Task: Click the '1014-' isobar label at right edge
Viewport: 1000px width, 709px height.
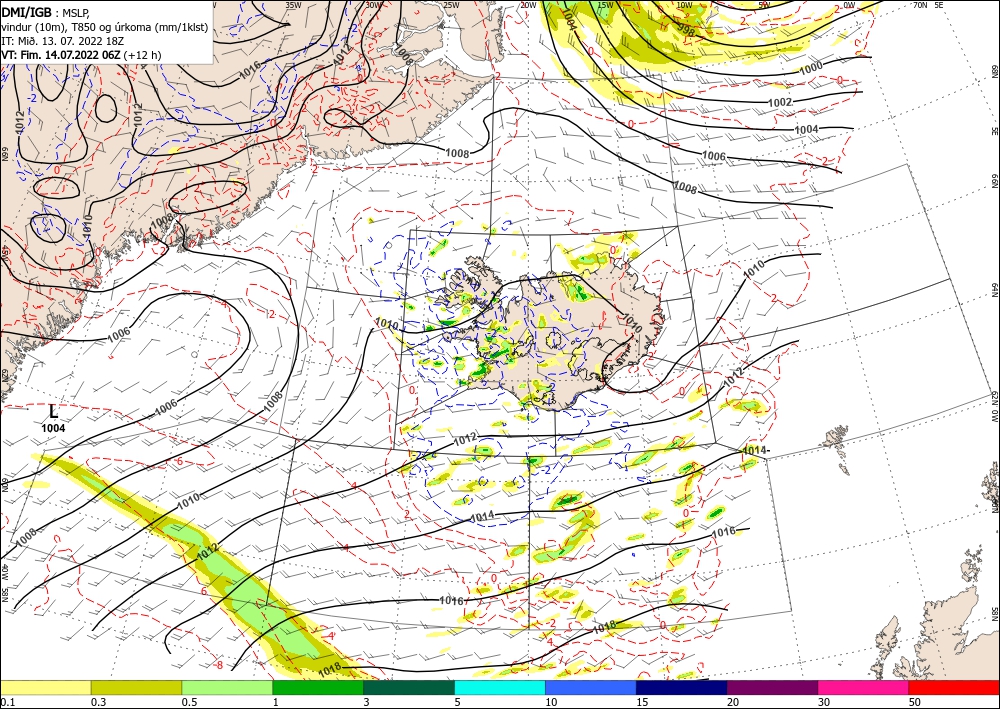Action: point(756,451)
